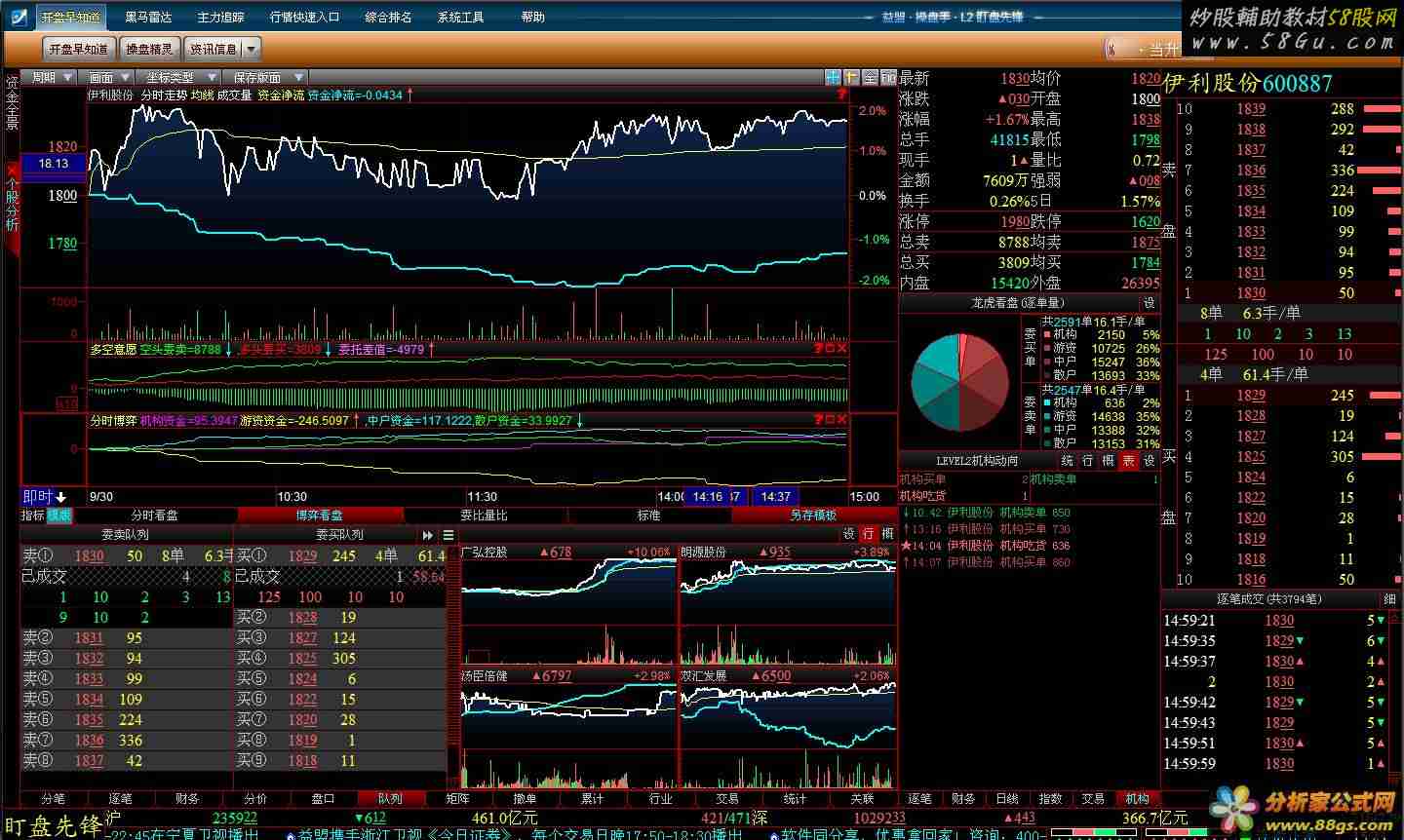Viewport: 1404px width, 840px height.
Task: Open the 黑马雷达 menu
Action: coord(149,17)
